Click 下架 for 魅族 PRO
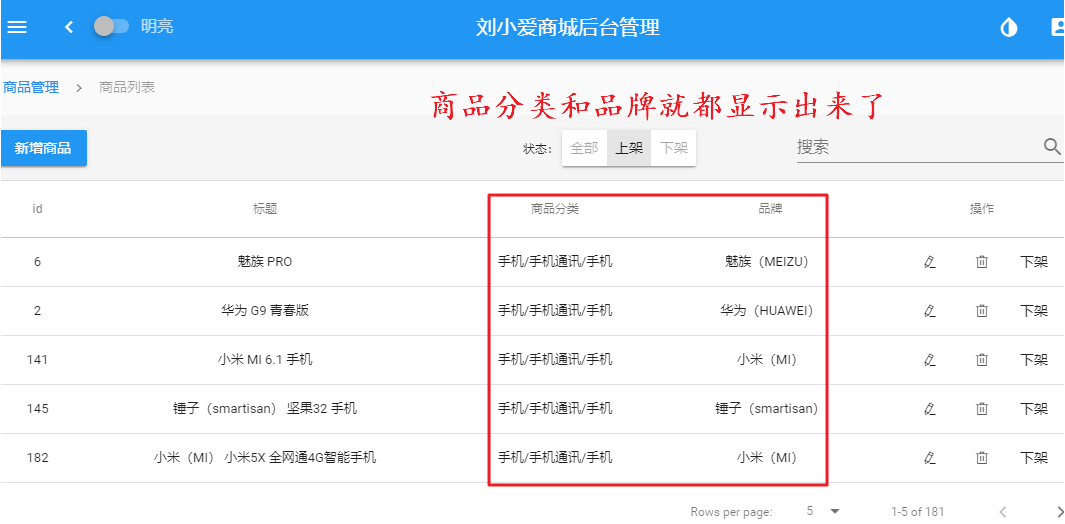This screenshot has width=1065, height=524. pyautogui.click(x=1034, y=262)
